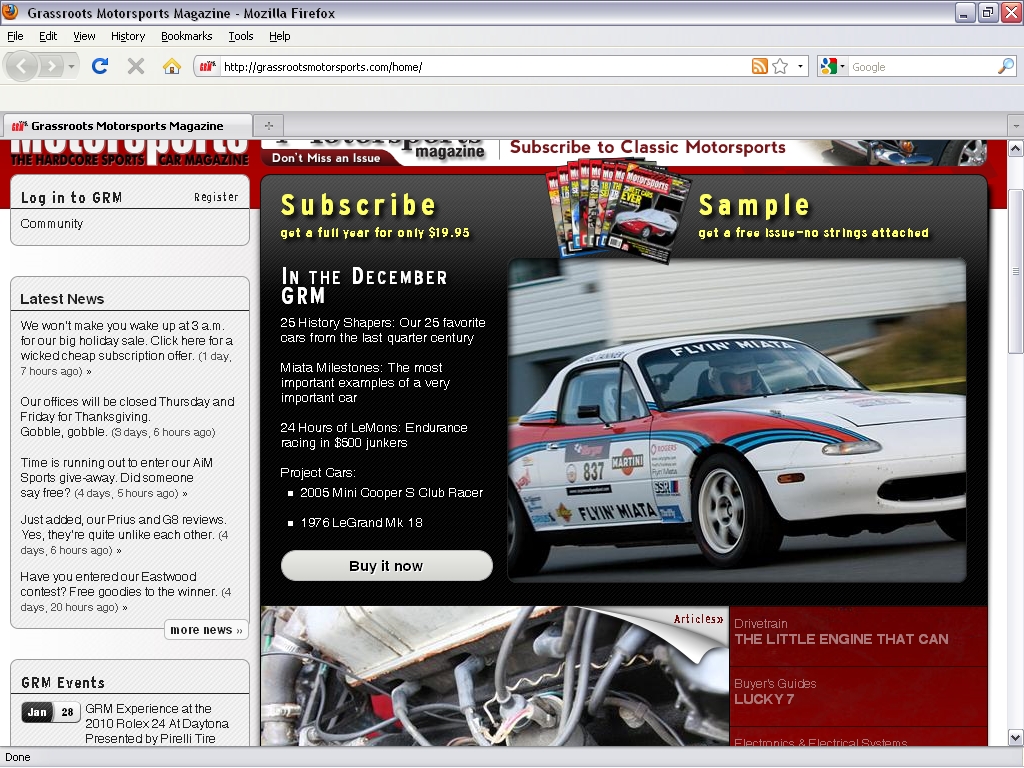Open the recent pages history dropdown
1024x768 pixels.
click(71, 66)
